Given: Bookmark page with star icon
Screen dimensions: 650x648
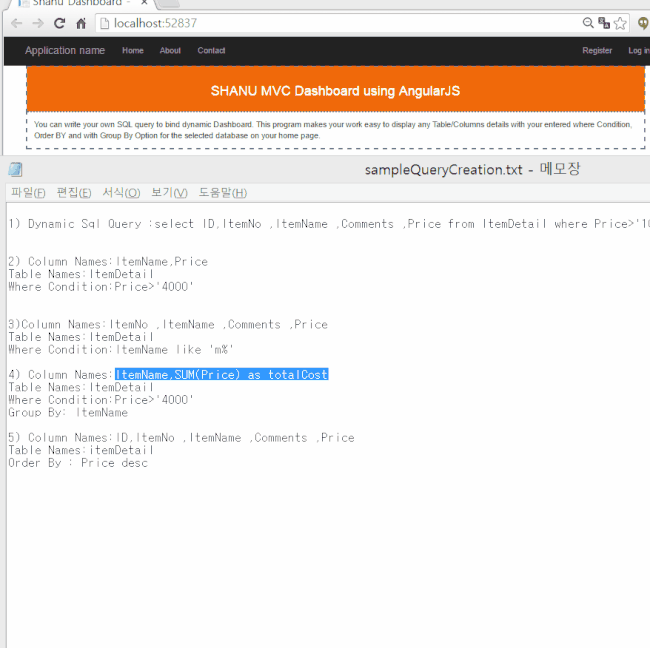Looking at the screenshot, I should [620, 23].
